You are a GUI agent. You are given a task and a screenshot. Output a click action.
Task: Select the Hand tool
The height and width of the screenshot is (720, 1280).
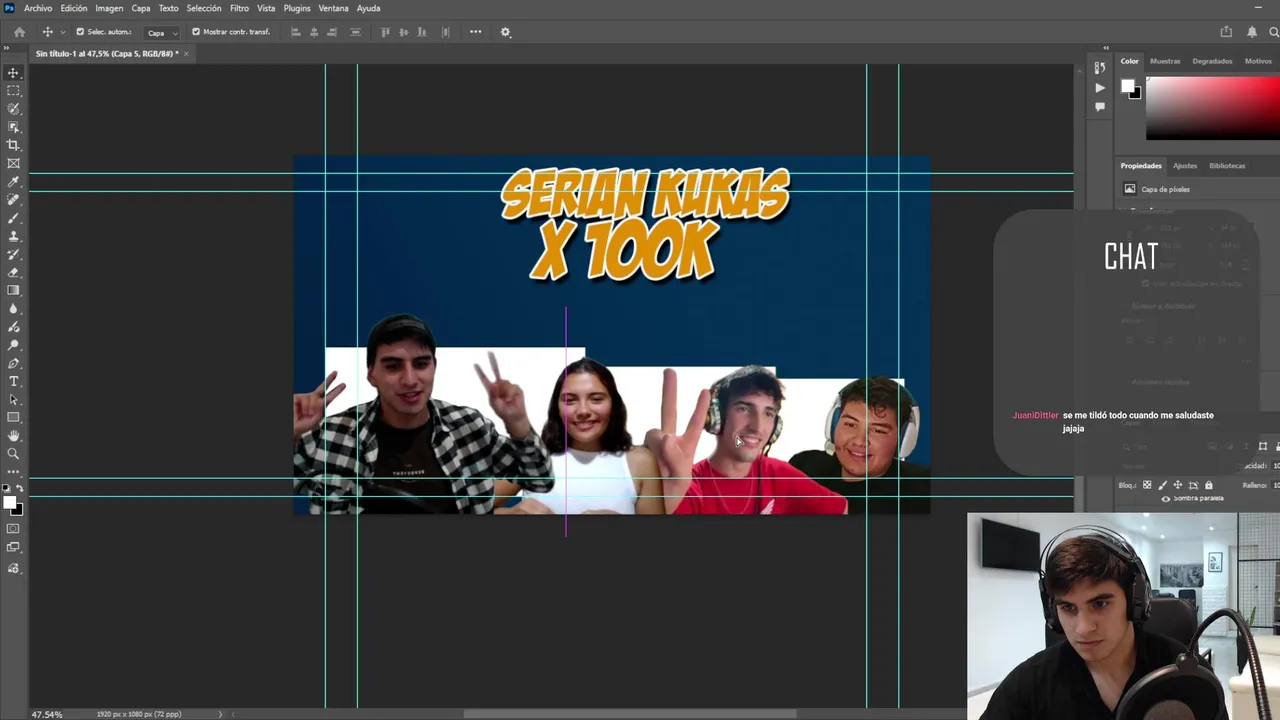13,436
